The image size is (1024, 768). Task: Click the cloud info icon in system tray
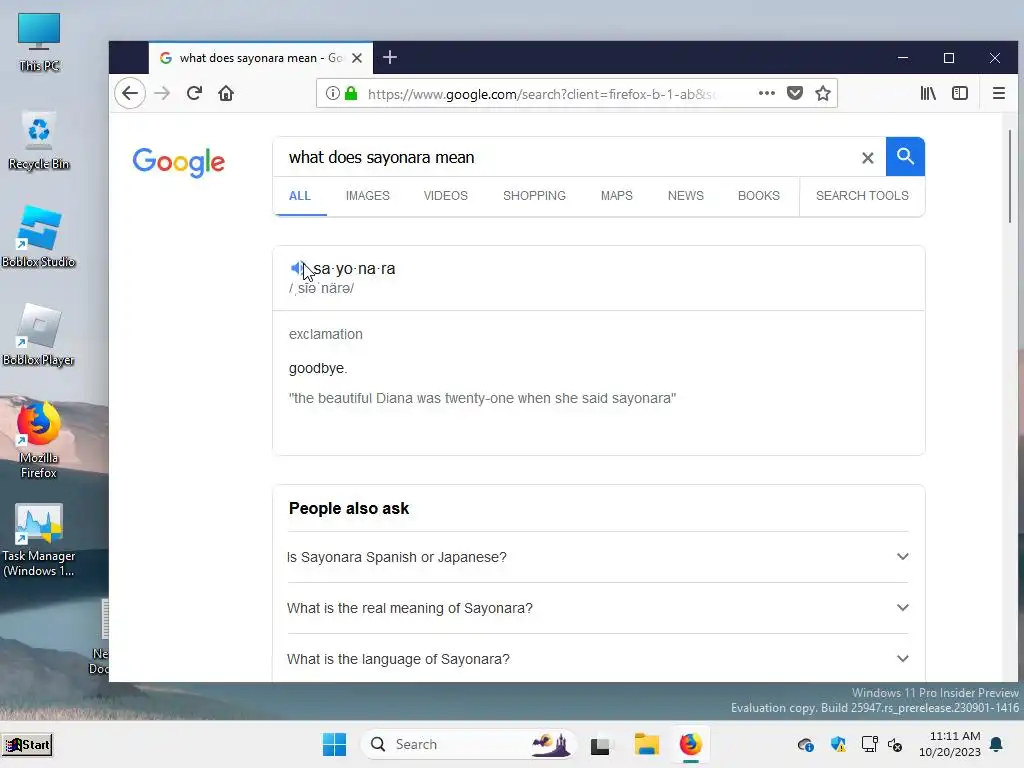[x=806, y=744]
